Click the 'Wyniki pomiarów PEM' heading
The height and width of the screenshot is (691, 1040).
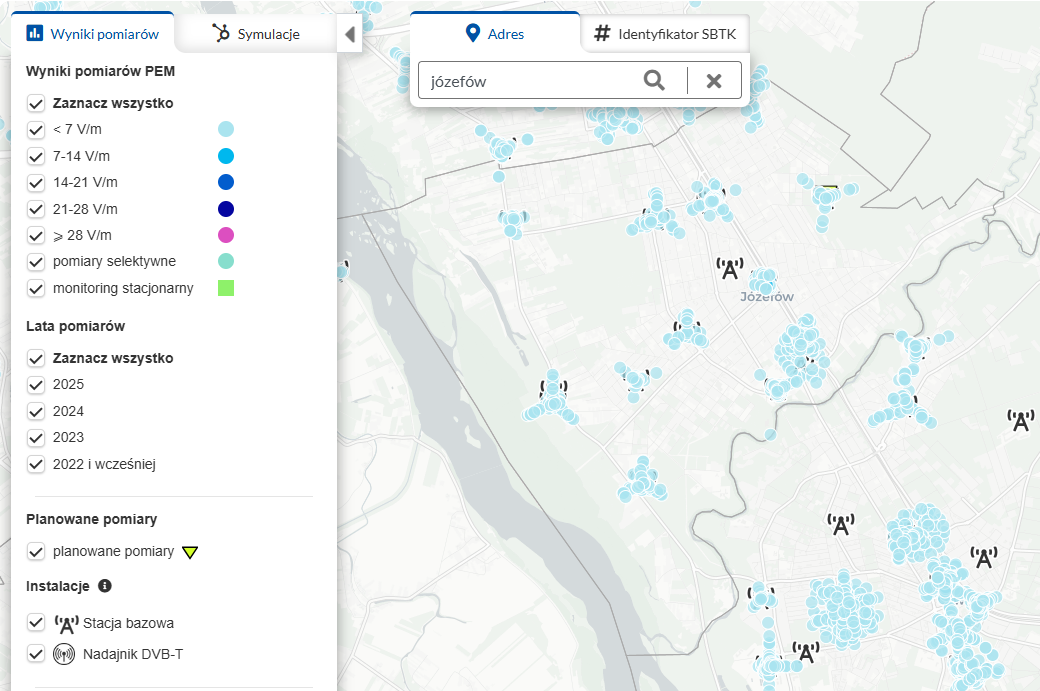pos(101,72)
